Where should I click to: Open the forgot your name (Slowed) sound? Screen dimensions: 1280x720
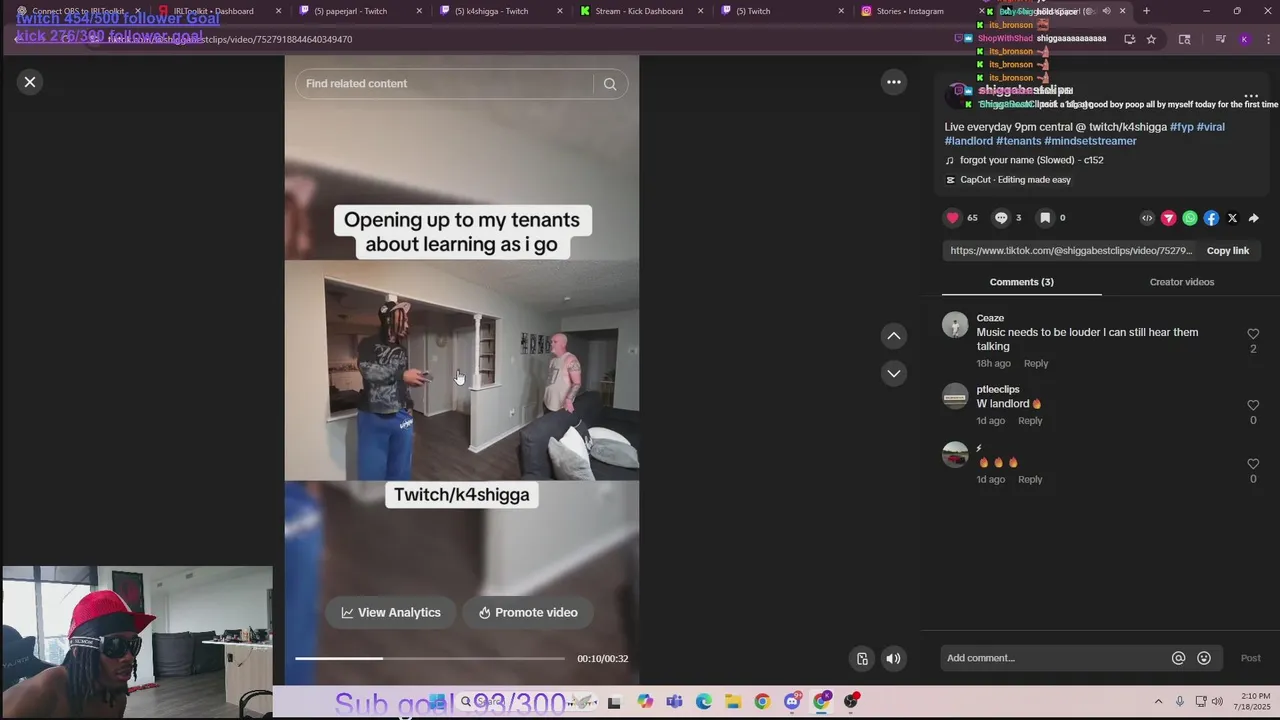click(x=1031, y=160)
